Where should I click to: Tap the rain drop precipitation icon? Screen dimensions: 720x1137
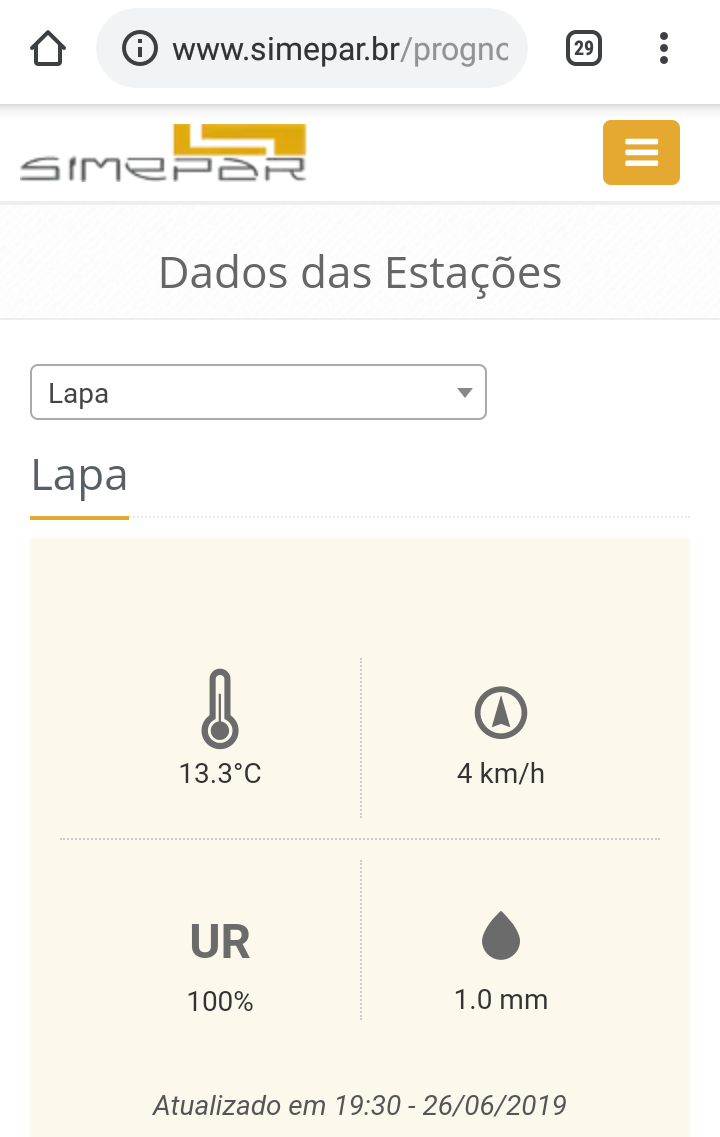click(x=501, y=935)
